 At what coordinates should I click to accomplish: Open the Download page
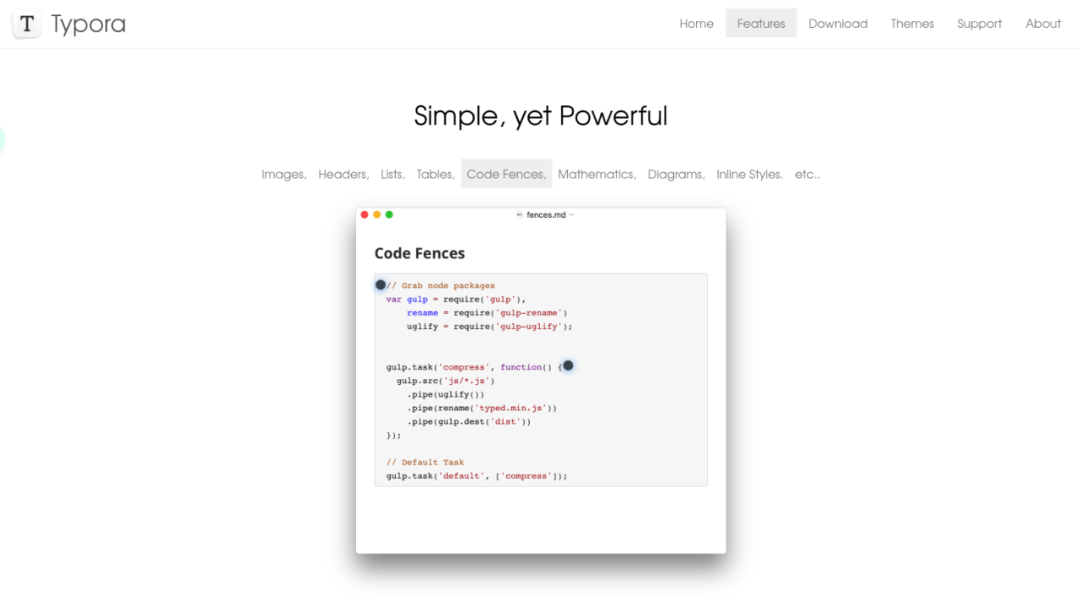[x=838, y=23]
